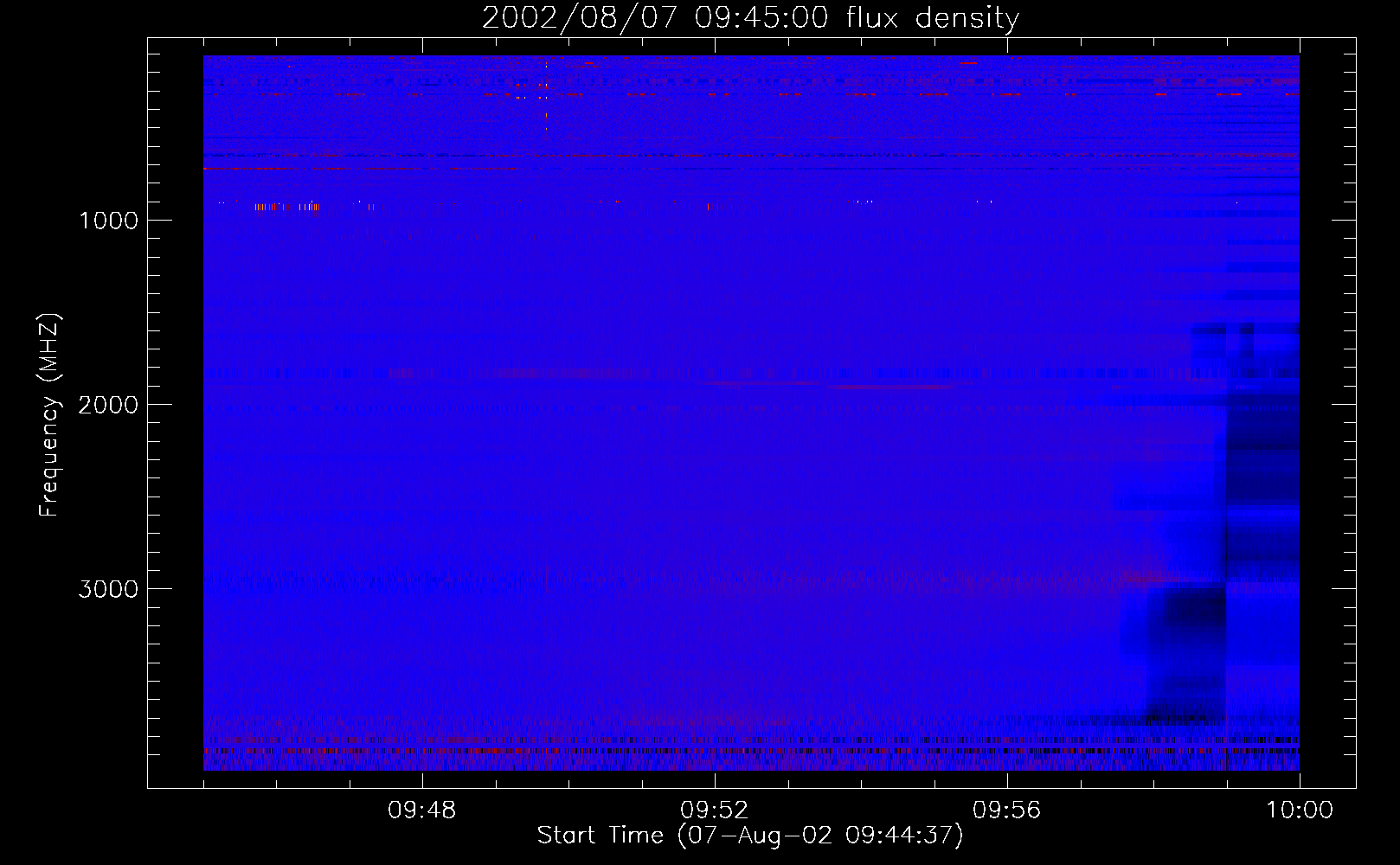Select the 'Frequency (MHZ)' axis label
The image size is (1400, 865).
click(49, 415)
